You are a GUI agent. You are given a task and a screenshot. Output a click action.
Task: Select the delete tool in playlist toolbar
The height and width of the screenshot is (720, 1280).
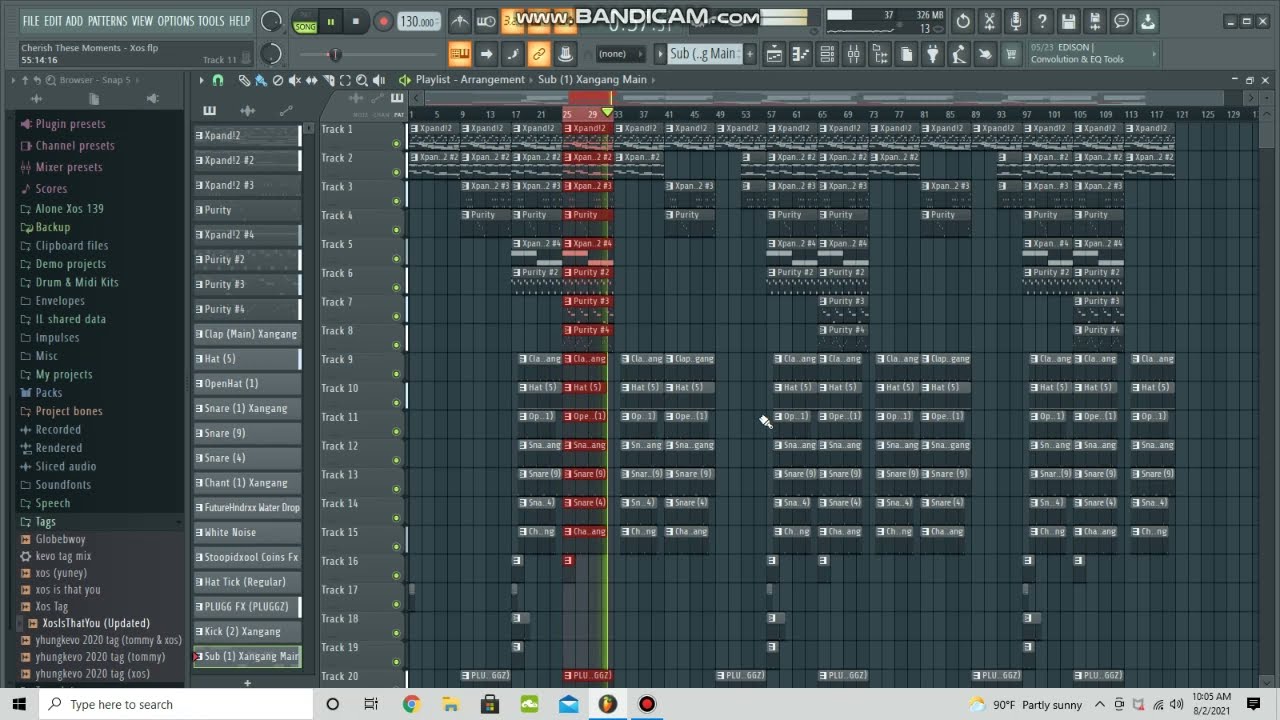point(277,80)
